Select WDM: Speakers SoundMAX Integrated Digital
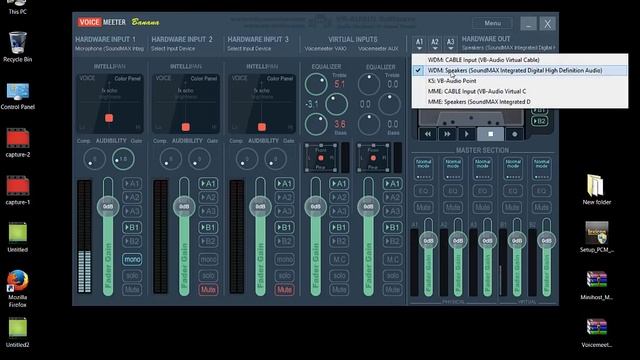The height and width of the screenshot is (360, 640). coord(520,70)
